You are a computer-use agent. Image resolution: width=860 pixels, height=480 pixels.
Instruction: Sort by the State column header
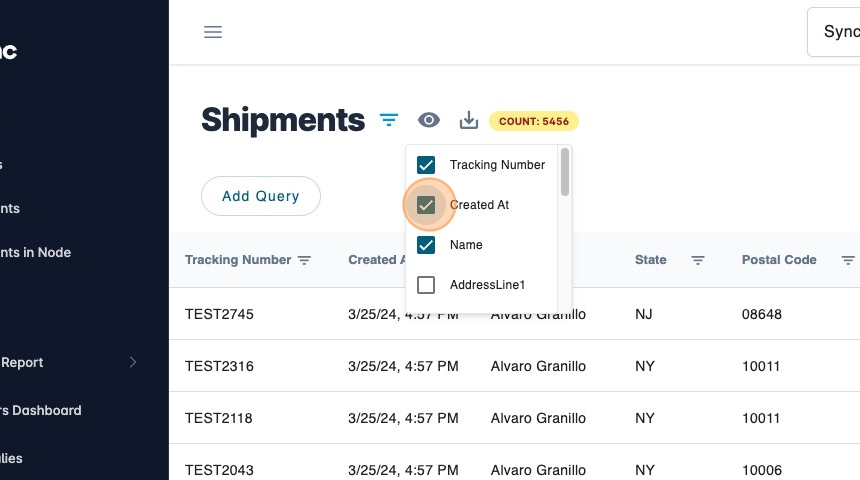coord(651,260)
